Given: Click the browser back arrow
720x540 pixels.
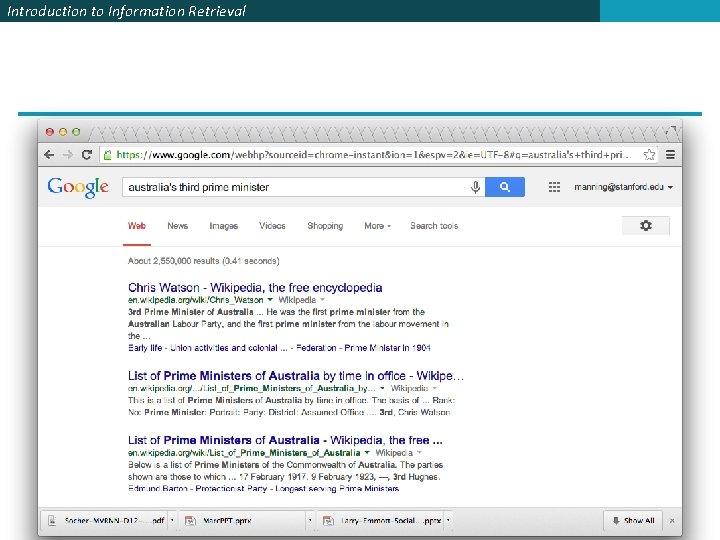Looking at the screenshot, I should 49,155.
